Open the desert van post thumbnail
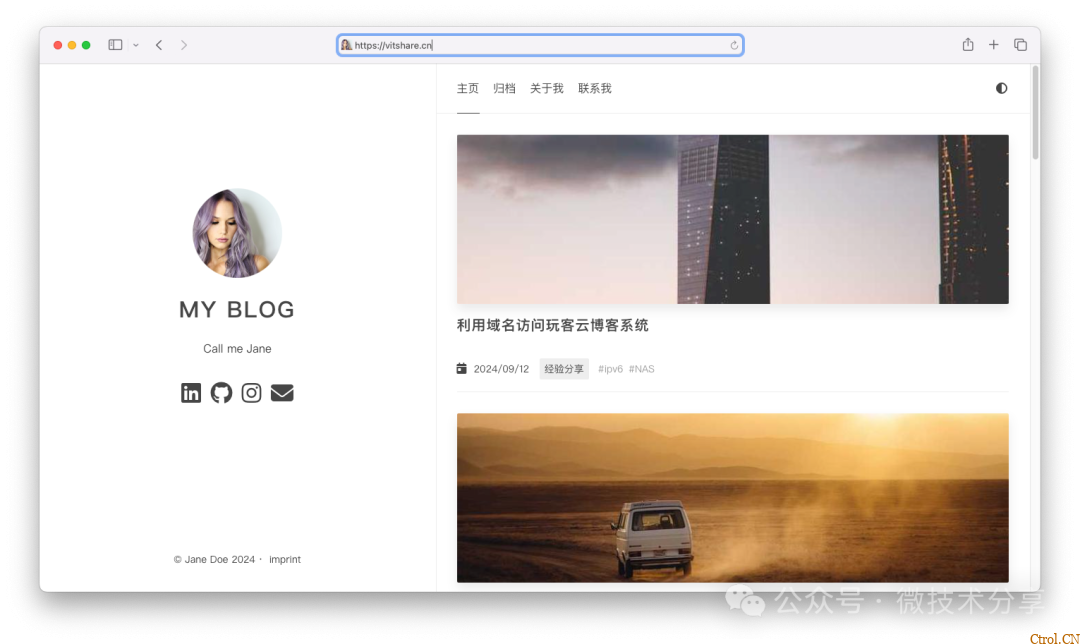The image size is (1080, 644). point(732,497)
